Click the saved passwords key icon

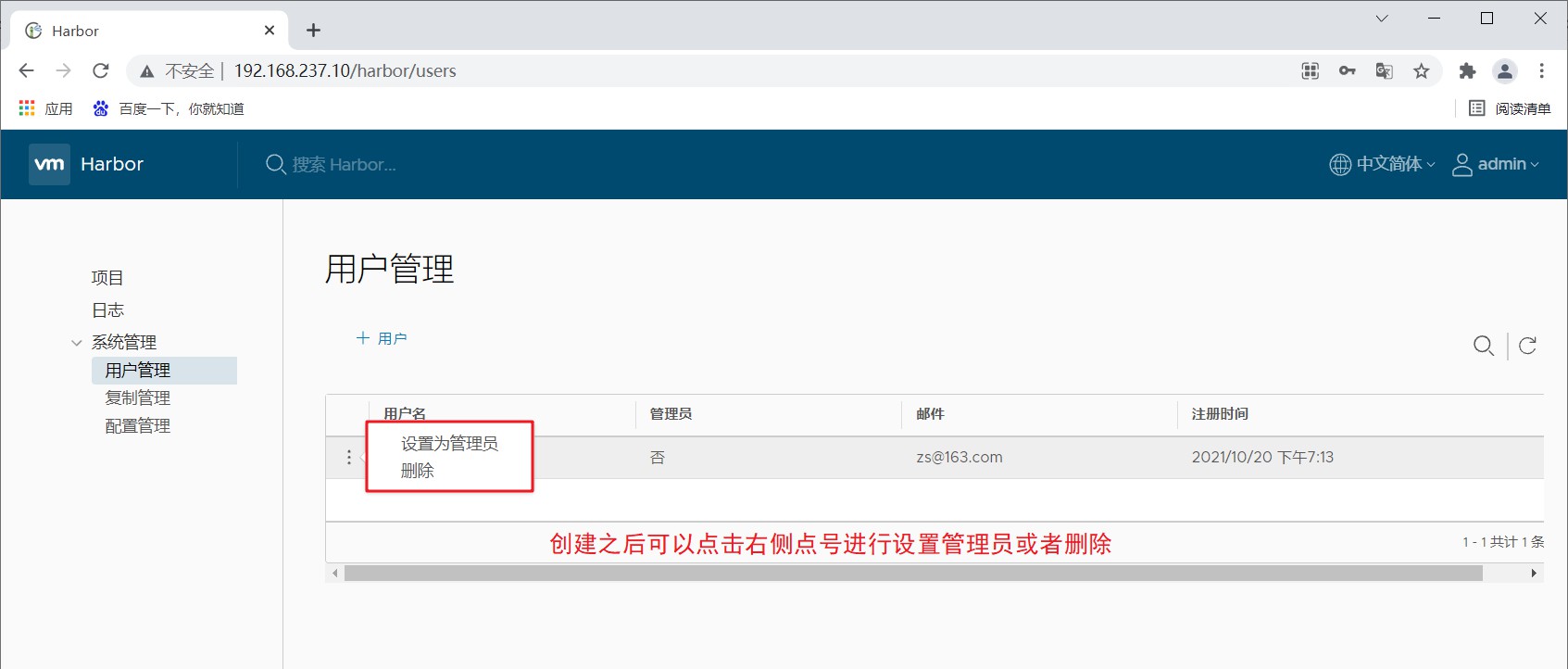[x=1348, y=70]
